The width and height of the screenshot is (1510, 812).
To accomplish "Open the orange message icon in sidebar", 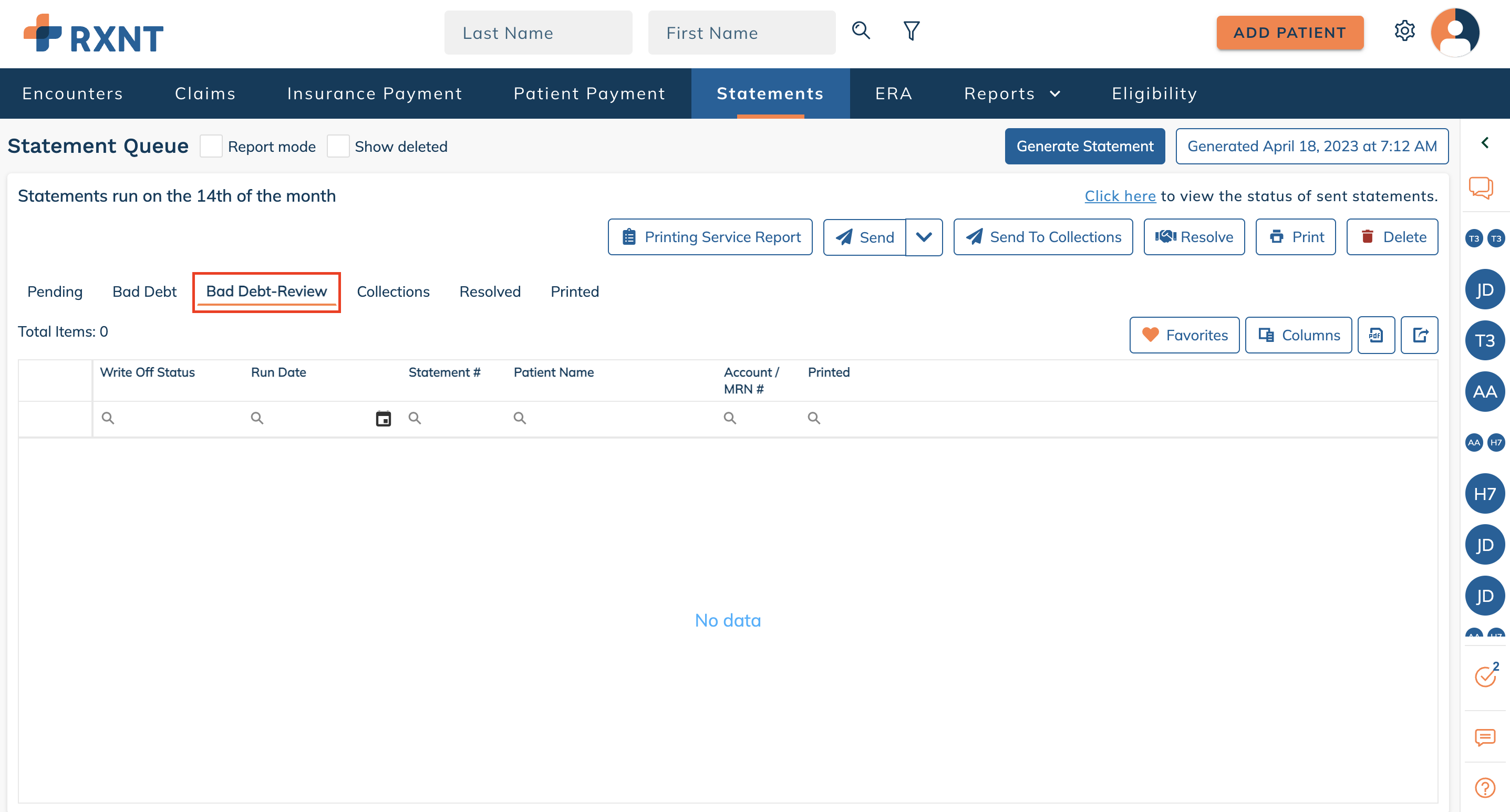I will tap(1485, 737).
